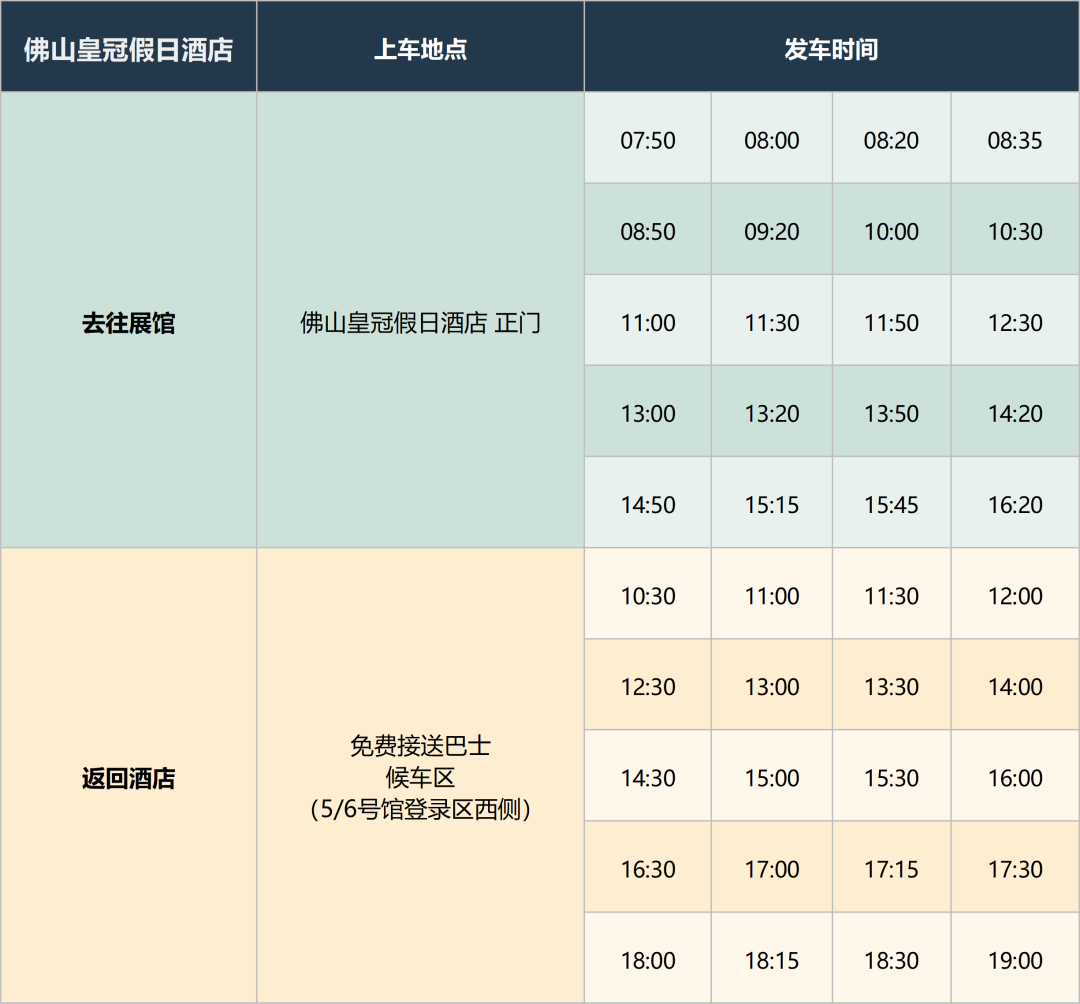The height and width of the screenshot is (1004, 1080).
Task: Click the 19:00 last return cell
Action: [1015, 958]
